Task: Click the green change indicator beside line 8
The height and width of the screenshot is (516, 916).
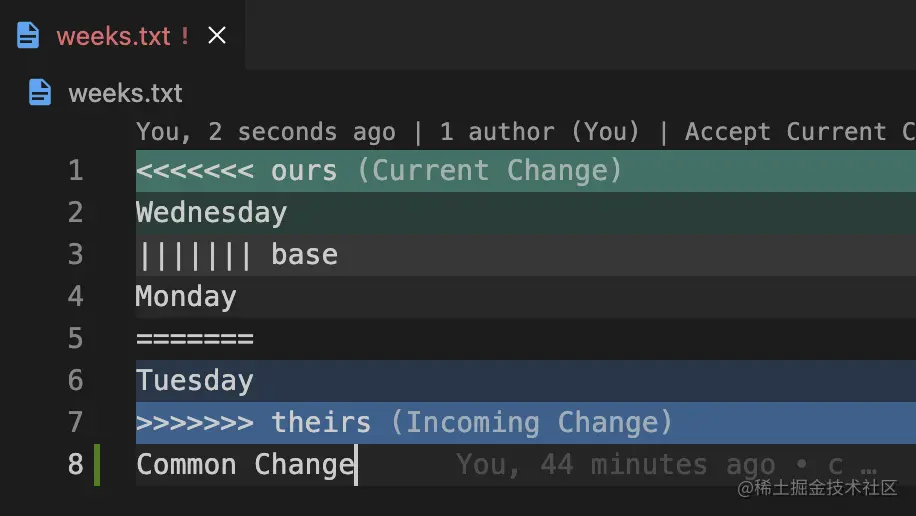Action: tap(97, 465)
